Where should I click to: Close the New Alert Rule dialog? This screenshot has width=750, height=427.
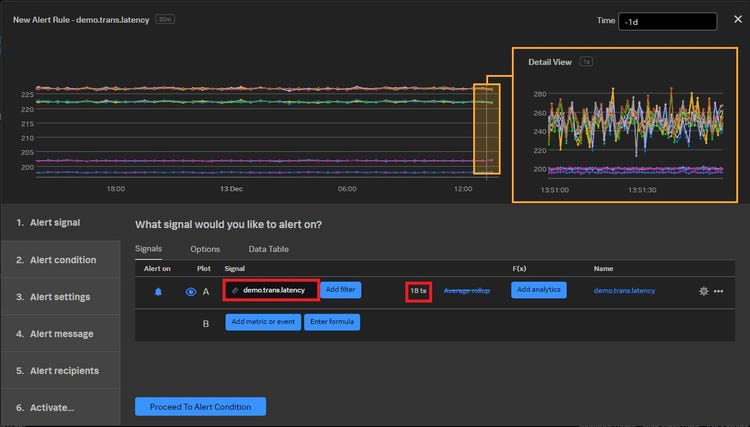coord(737,19)
